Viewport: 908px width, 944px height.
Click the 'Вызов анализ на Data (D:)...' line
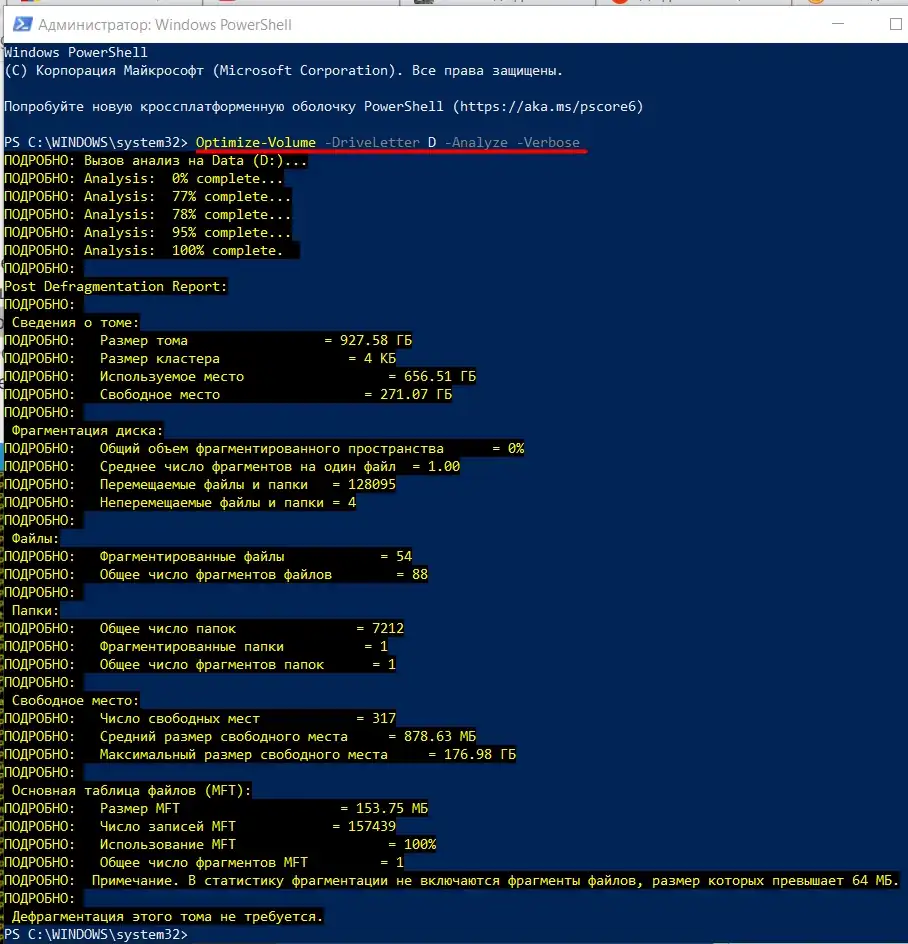click(156, 161)
